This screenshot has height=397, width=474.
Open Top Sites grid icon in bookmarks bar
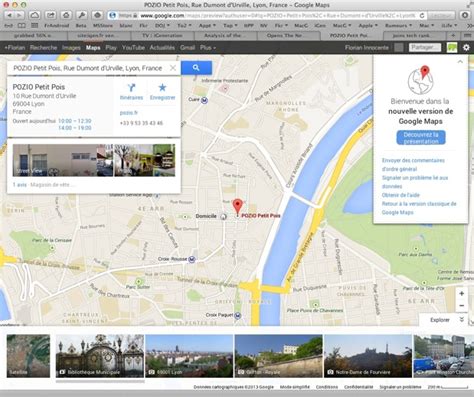(x=34, y=25)
